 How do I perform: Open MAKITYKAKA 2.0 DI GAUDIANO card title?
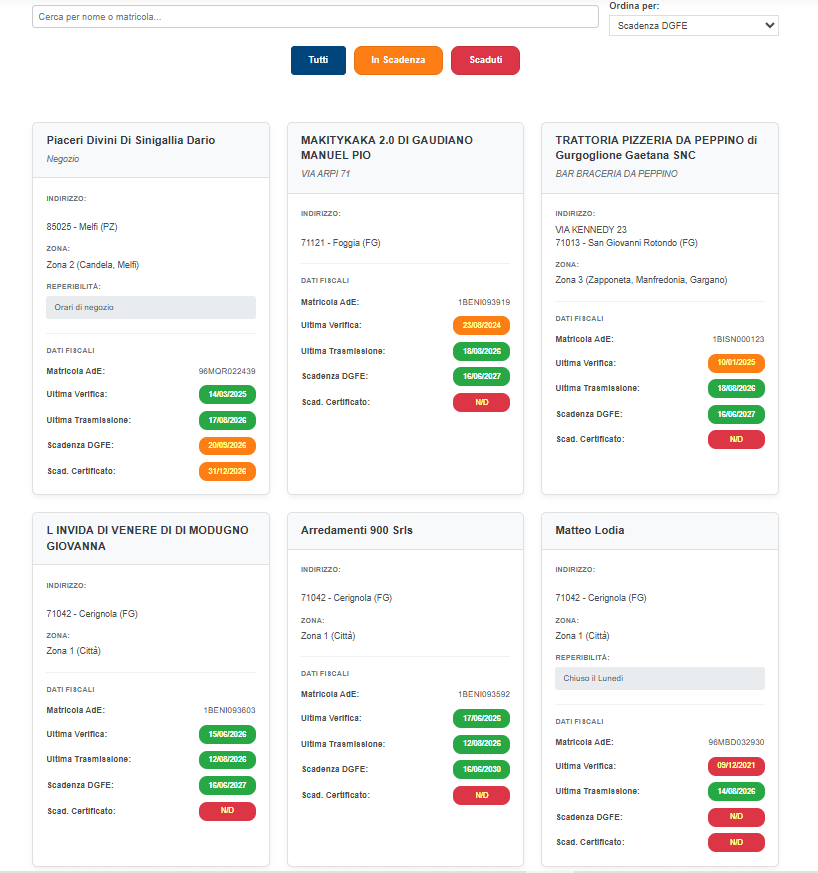387,148
